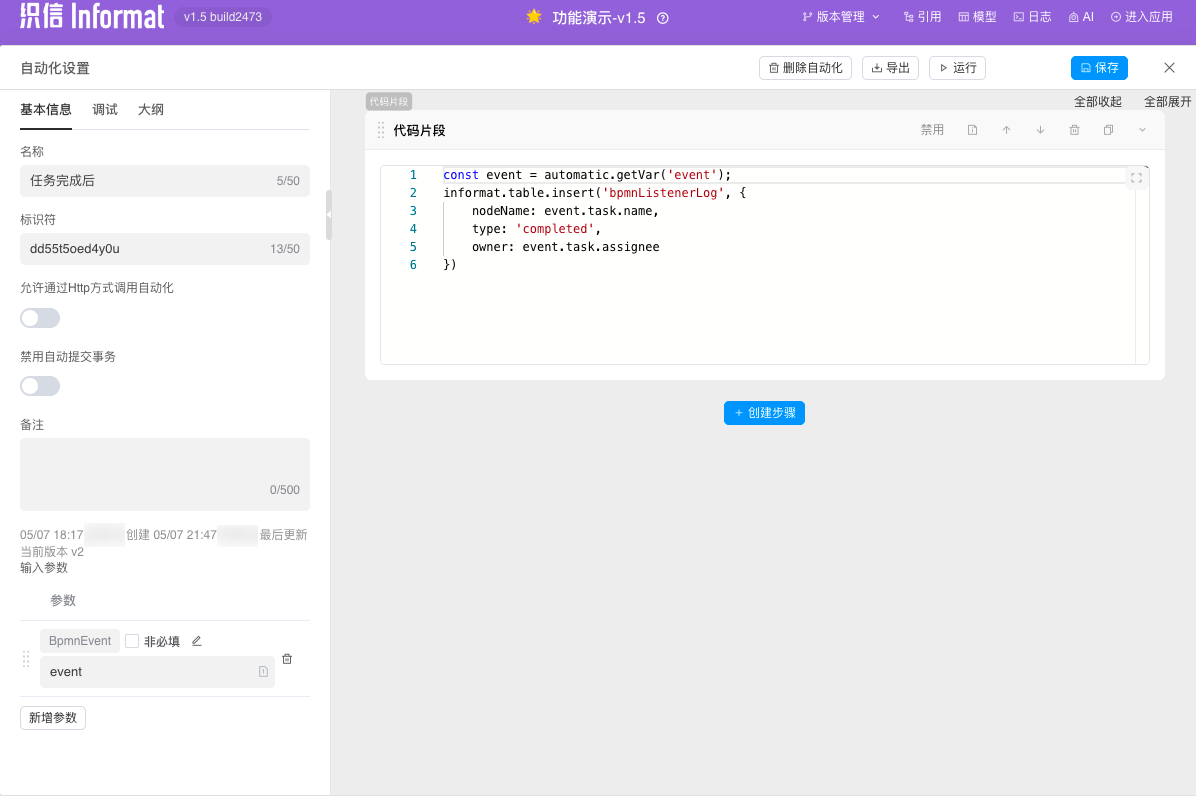Collapse the 代码片段 step using chevron
This screenshot has width=1196, height=796.
pos(1142,130)
